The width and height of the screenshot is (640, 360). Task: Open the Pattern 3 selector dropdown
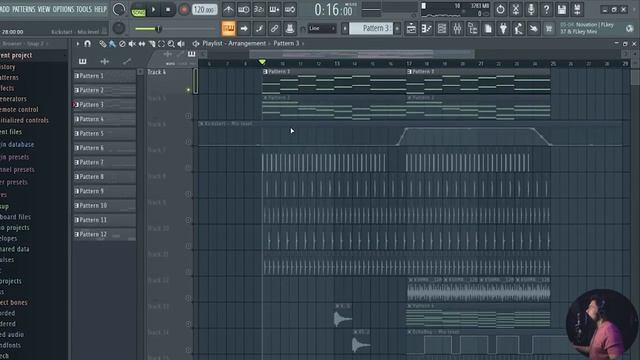coord(371,28)
